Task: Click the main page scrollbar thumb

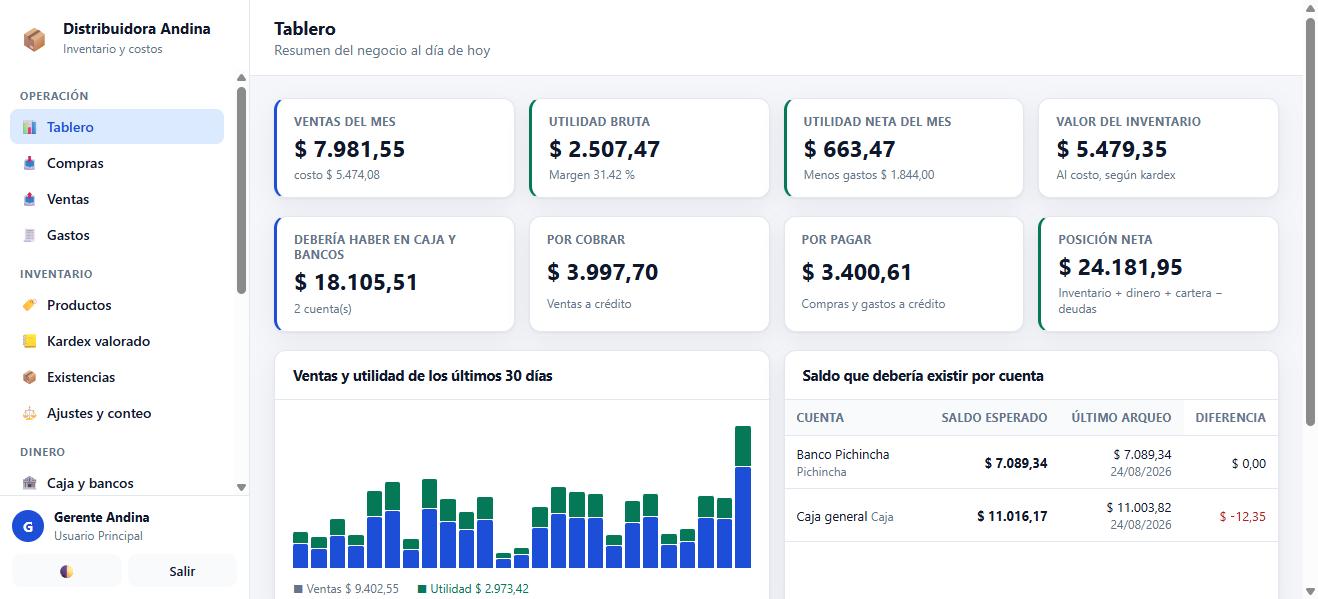Action: click(x=1310, y=220)
